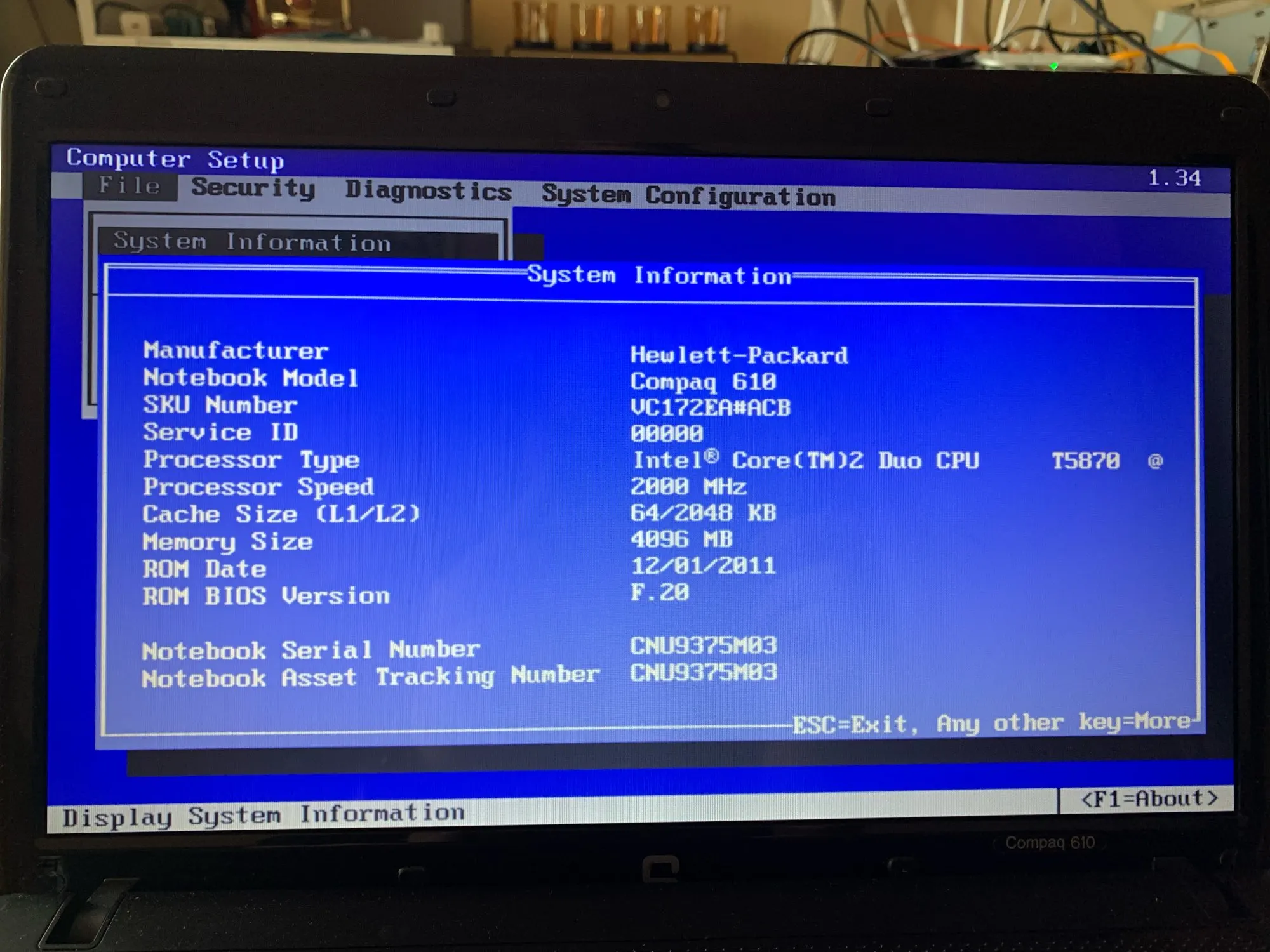Click the SKU number VC172EA#ACB
This screenshot has height=952, width=1270.
click(710, 408)
